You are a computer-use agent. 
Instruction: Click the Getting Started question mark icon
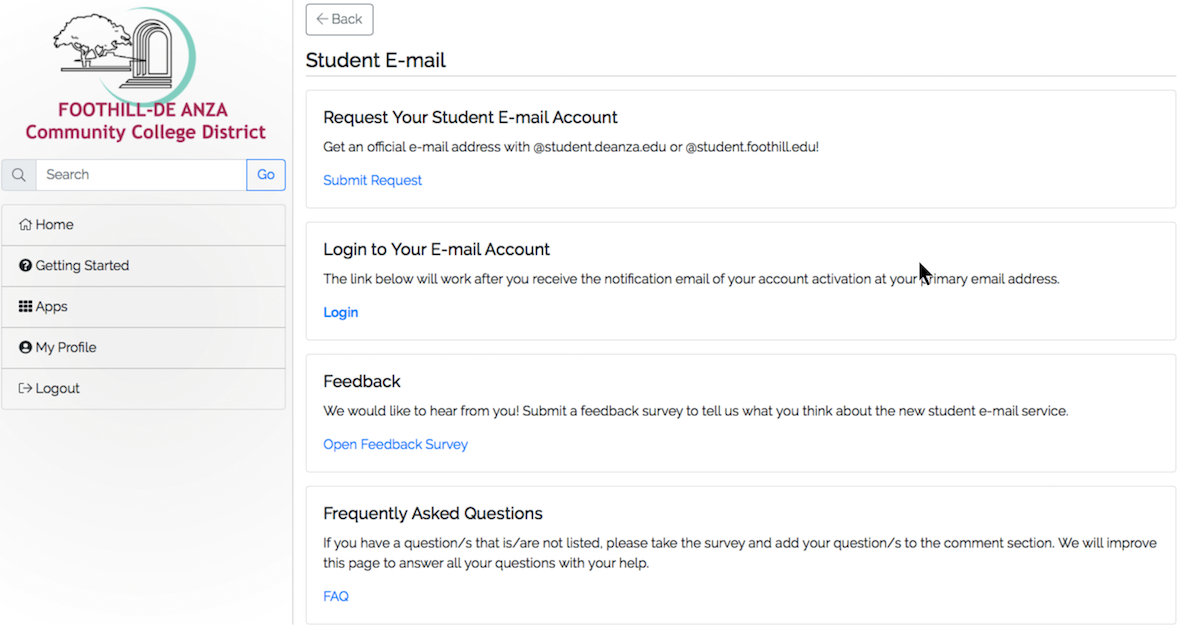coord(25,266)
